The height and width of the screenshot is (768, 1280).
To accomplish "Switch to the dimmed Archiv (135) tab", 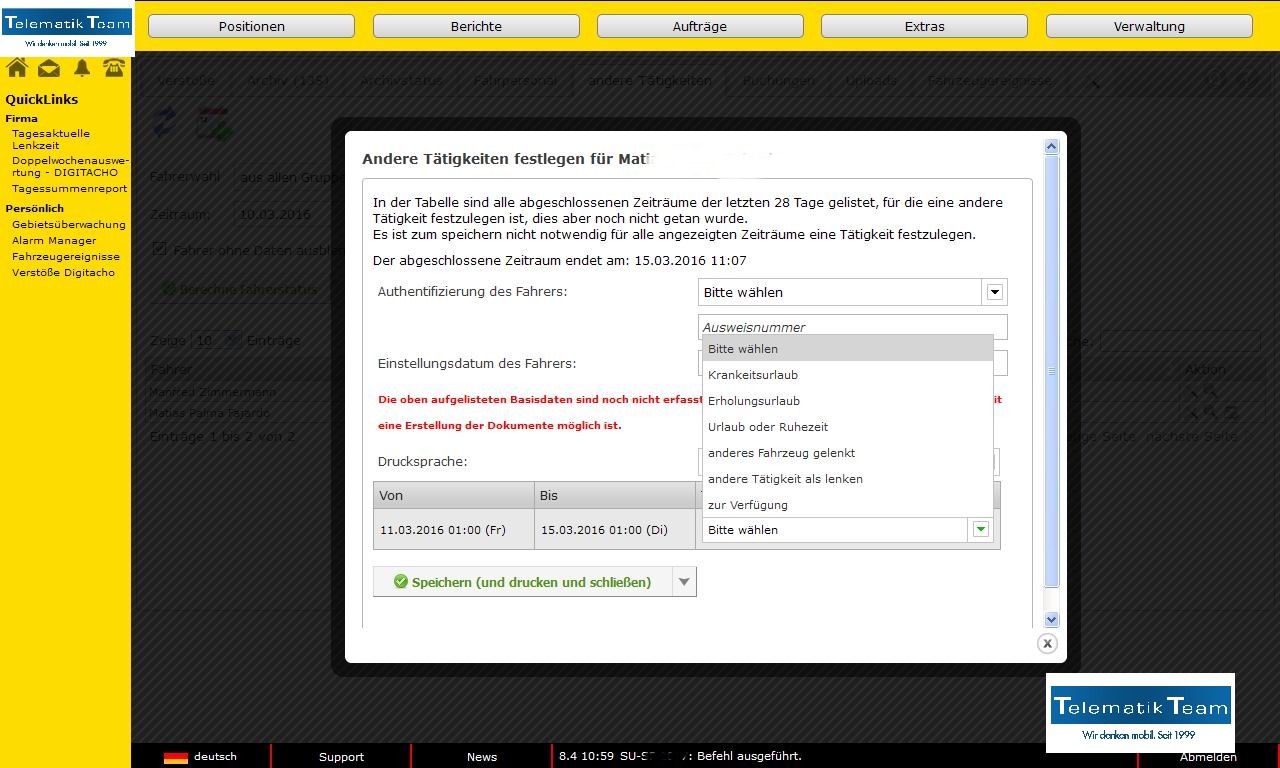I will coord(288,81).
